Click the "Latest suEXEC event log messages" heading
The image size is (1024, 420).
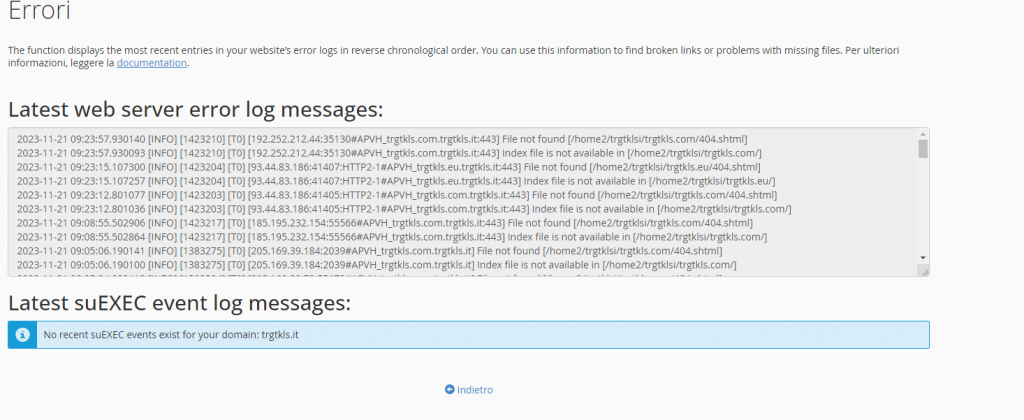(180, 301)
